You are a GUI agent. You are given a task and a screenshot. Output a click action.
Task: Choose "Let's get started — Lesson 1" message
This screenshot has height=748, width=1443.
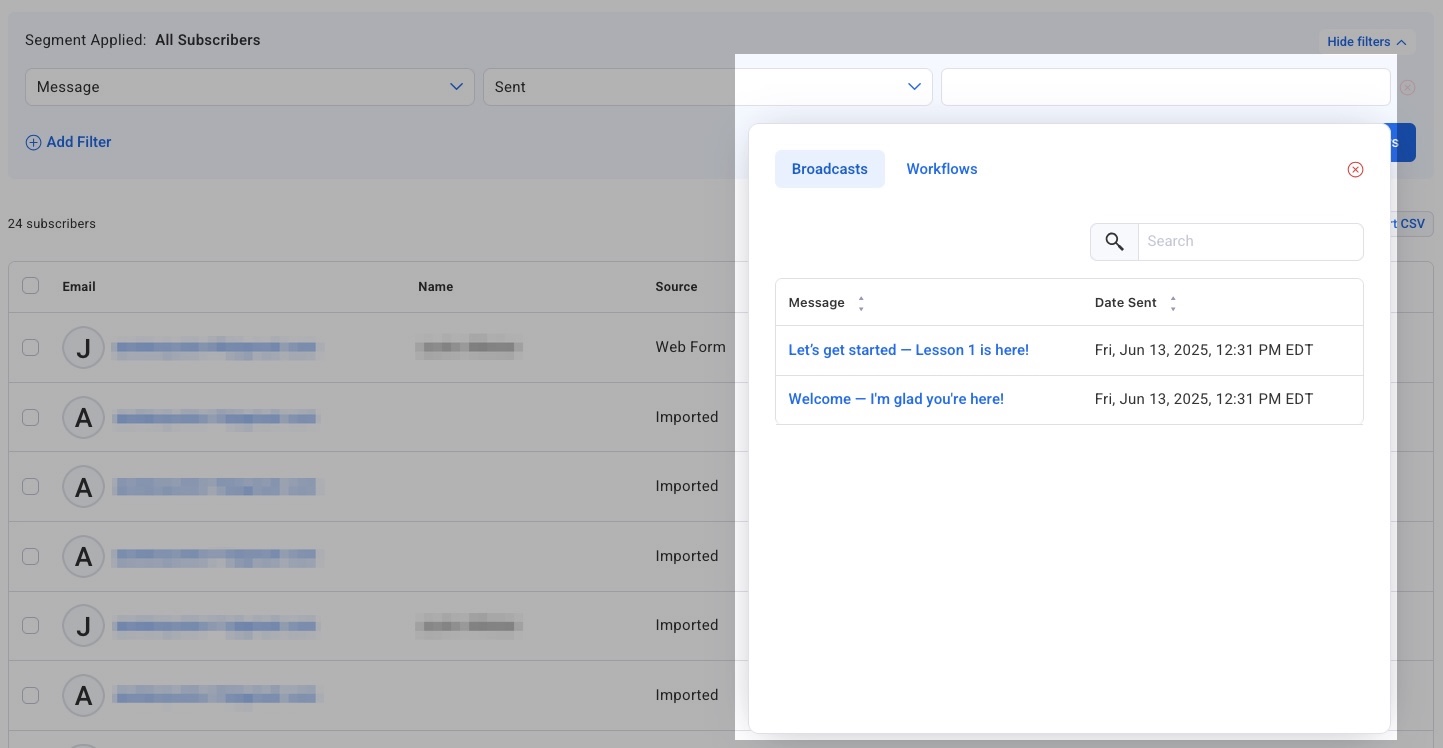pos(908,350)
